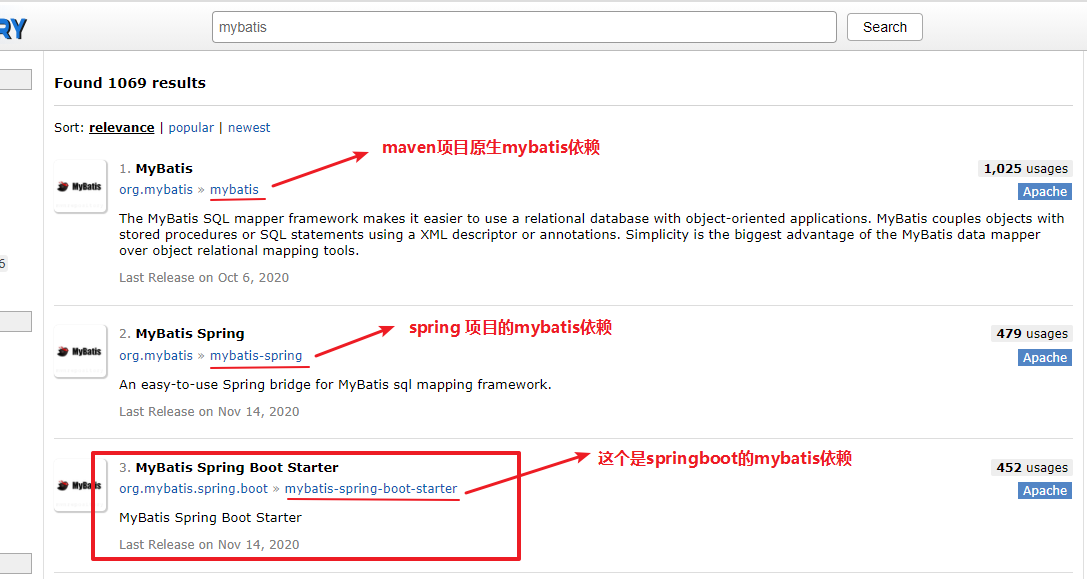The width and height of the screenshot is (1087, 579).
Task: Sort results by relevance
Action: point(121,127)
